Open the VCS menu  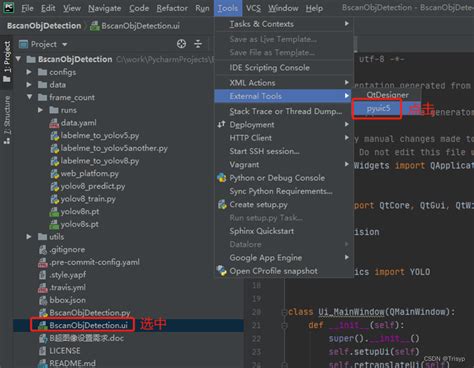[253, 8]
